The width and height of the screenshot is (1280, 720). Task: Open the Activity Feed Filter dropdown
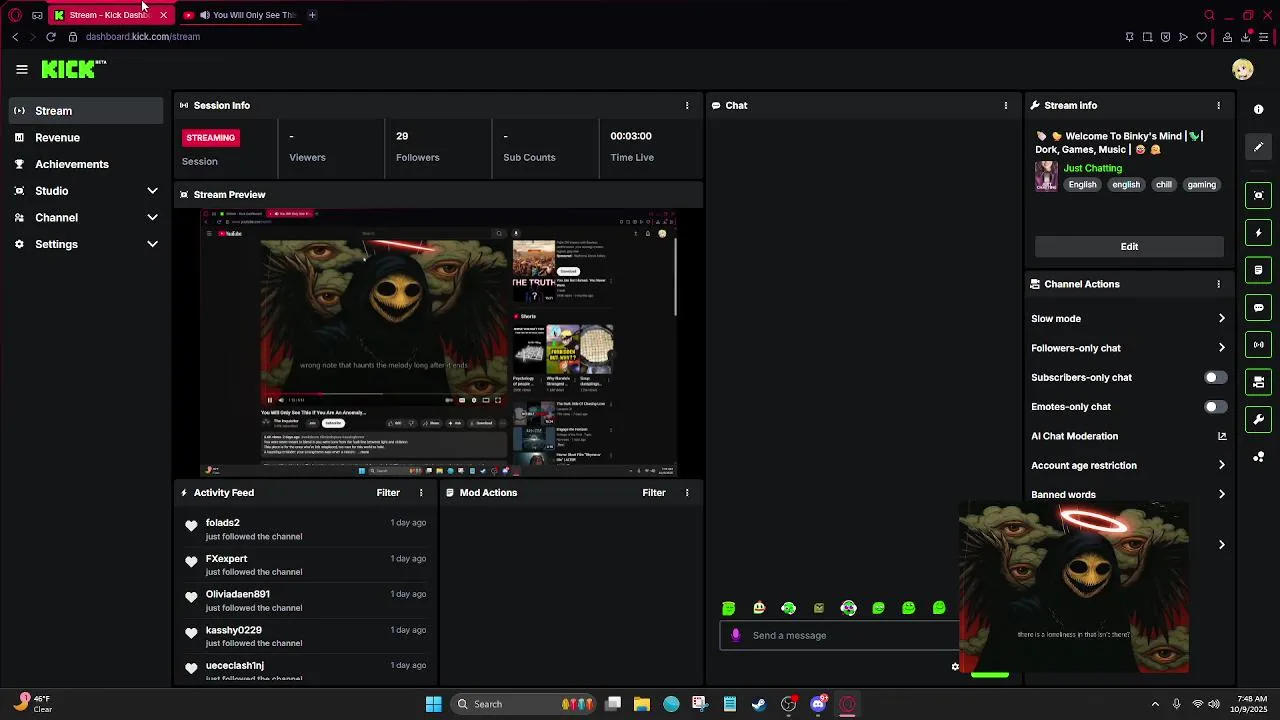388,492
